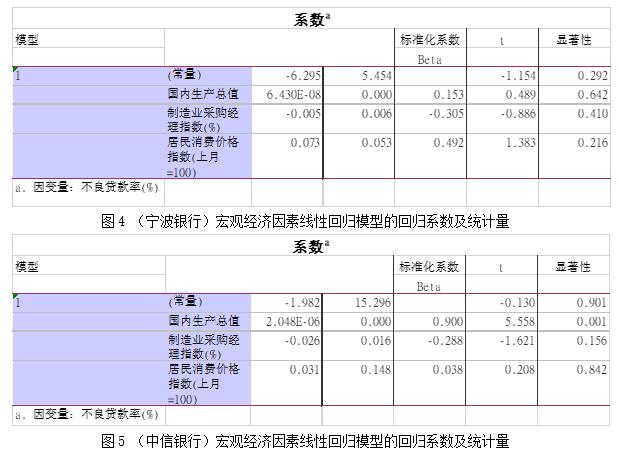Select the 系数 title of top table
Viewport: 618px width, 458px height.
(311, 19)
